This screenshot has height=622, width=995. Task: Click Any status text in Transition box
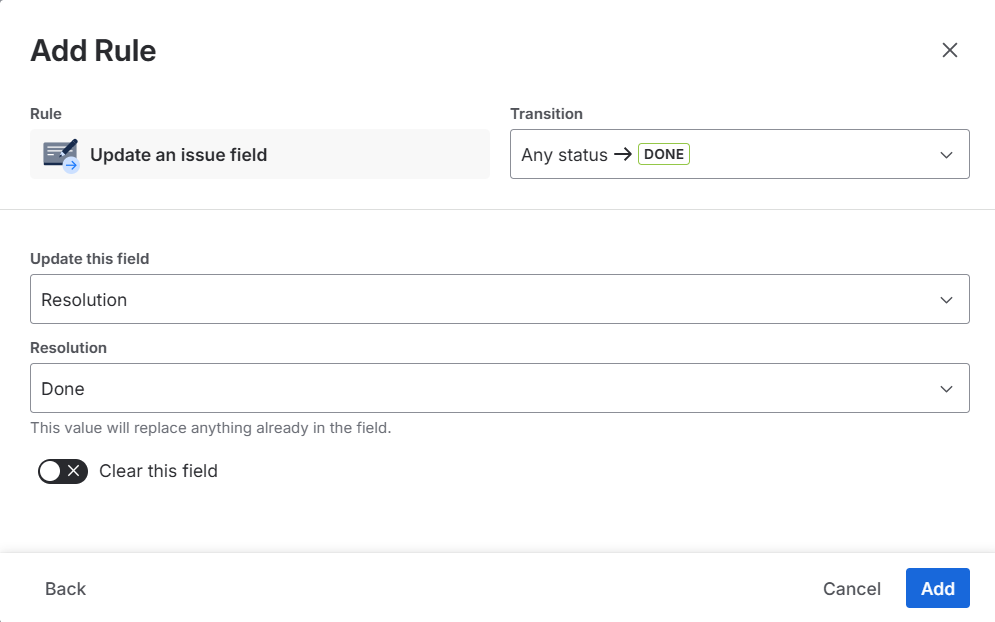(x=564, y=155)
